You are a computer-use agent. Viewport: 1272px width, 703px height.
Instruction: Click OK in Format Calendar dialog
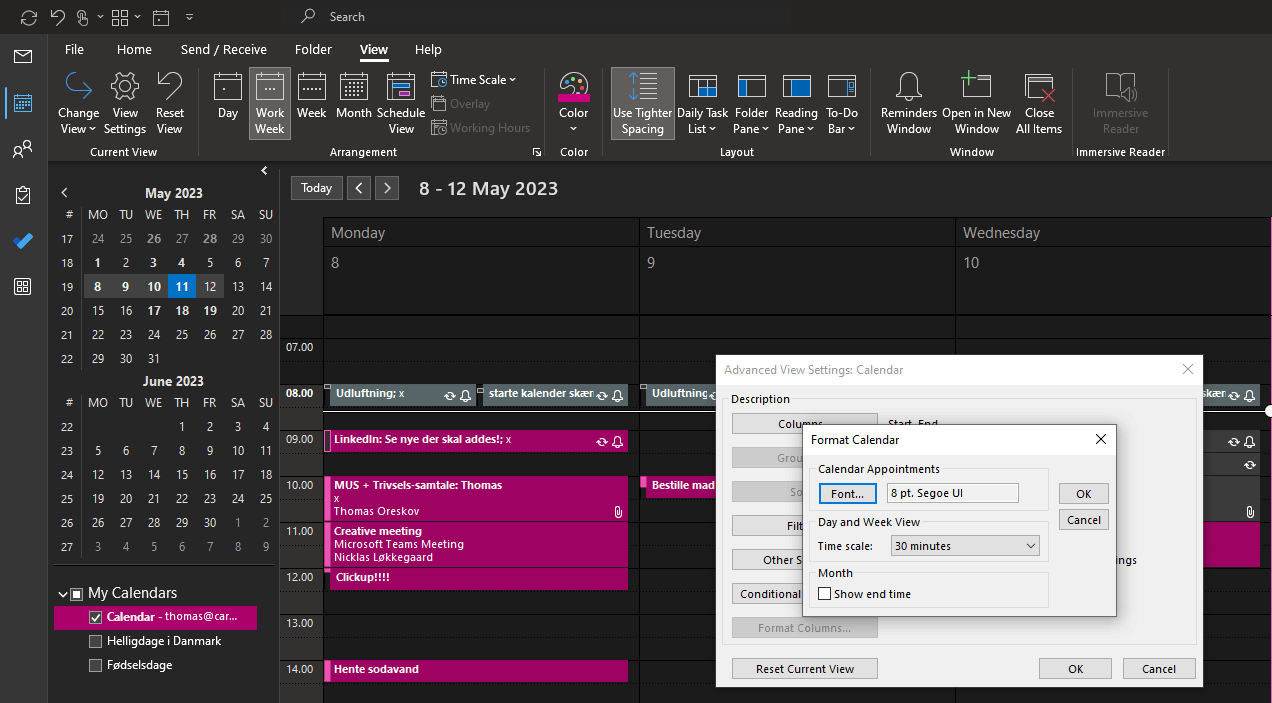click(1084, 494)
